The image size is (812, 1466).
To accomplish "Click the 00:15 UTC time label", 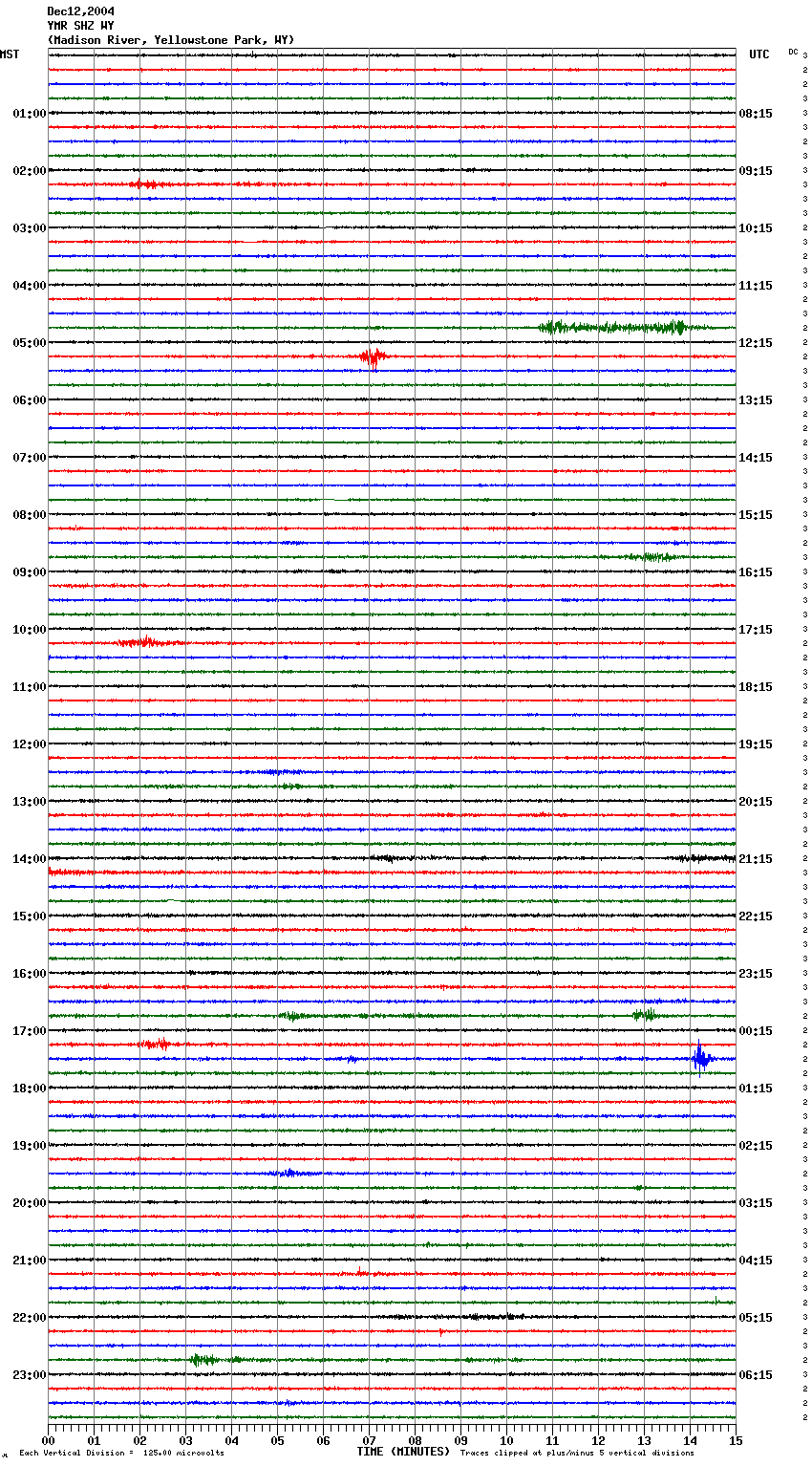I will tap(756, 1031).
